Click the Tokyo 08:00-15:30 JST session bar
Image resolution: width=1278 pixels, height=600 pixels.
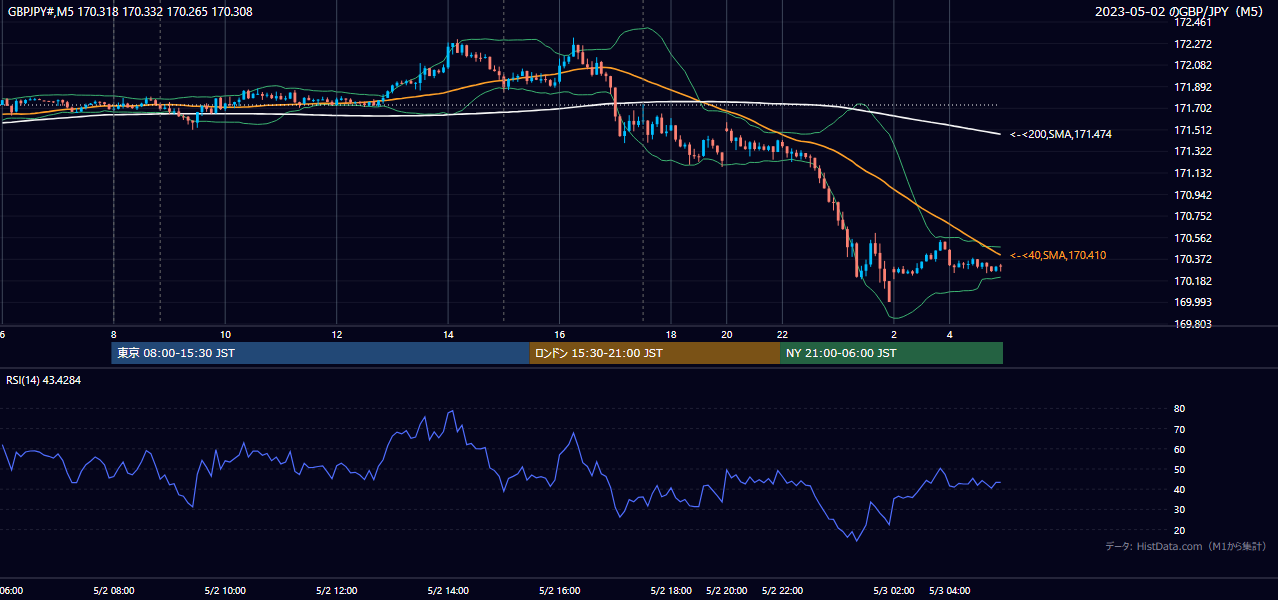[320, 353]
